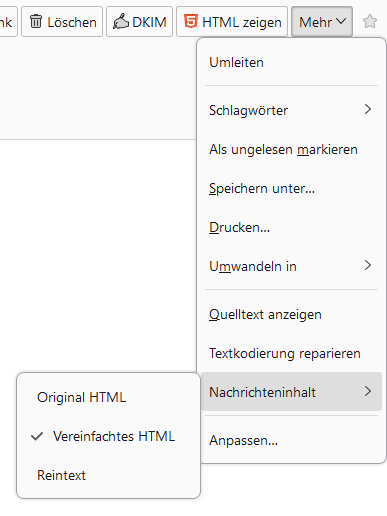Click the checkmark beside Vereinfachtes HTML
Screen dimensions: 387x516
click(37, 436)
